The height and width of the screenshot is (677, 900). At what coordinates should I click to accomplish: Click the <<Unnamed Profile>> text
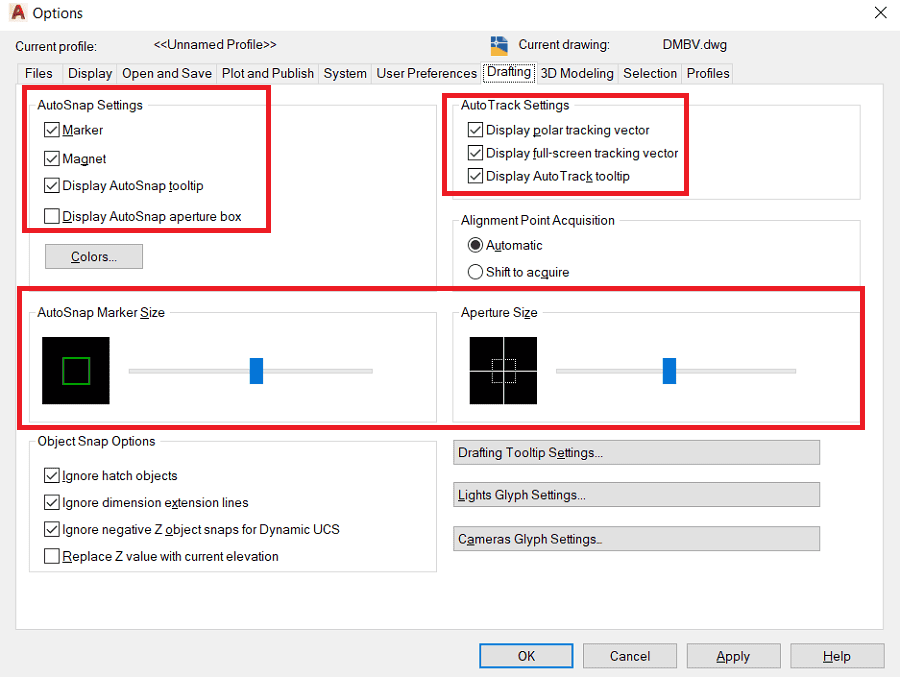[215, 45]
